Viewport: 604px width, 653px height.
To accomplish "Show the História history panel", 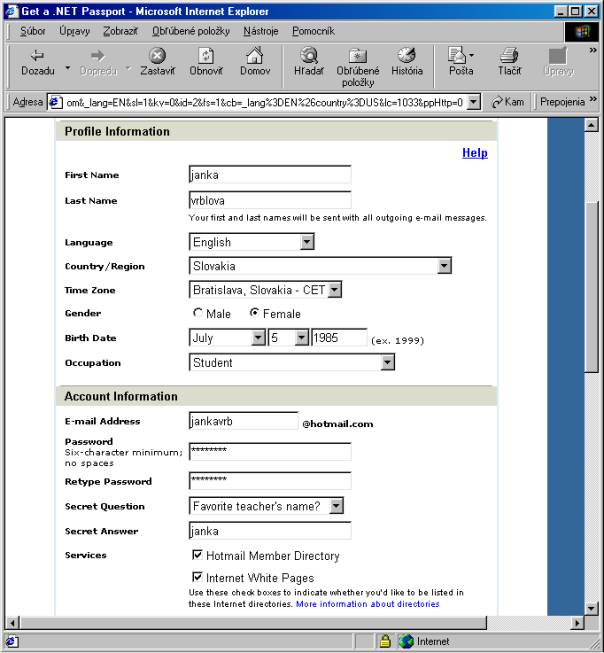I will 406,57.
